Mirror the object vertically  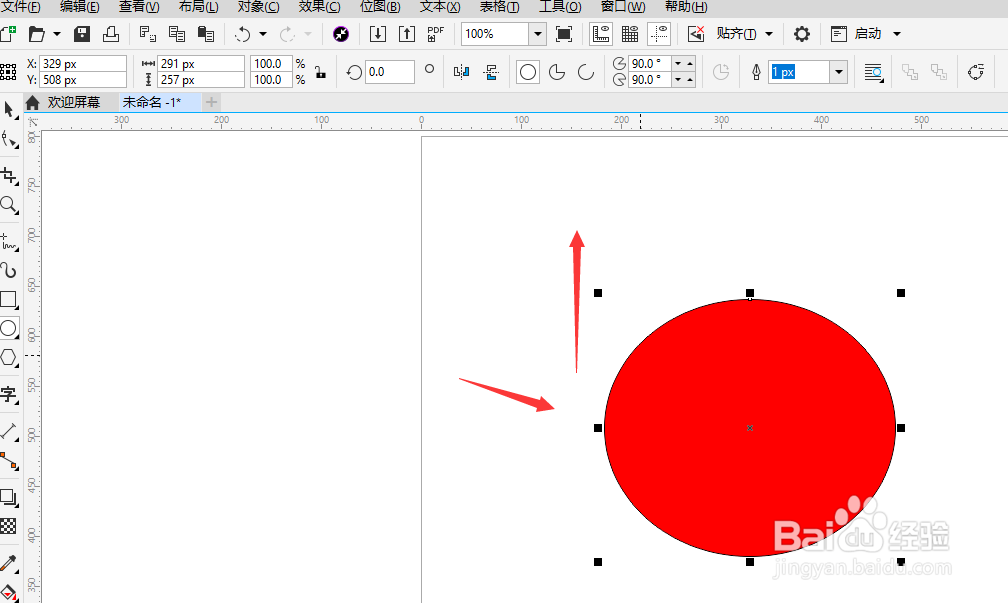tap(491, 72)
